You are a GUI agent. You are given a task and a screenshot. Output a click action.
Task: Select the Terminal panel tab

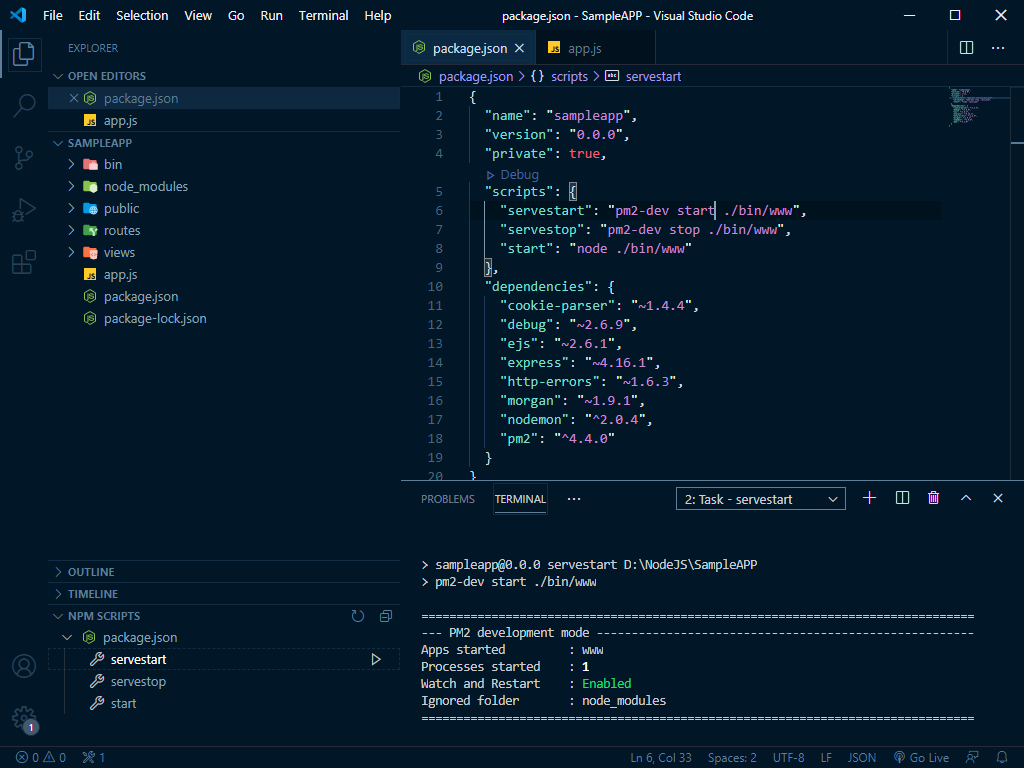point(520,499)
